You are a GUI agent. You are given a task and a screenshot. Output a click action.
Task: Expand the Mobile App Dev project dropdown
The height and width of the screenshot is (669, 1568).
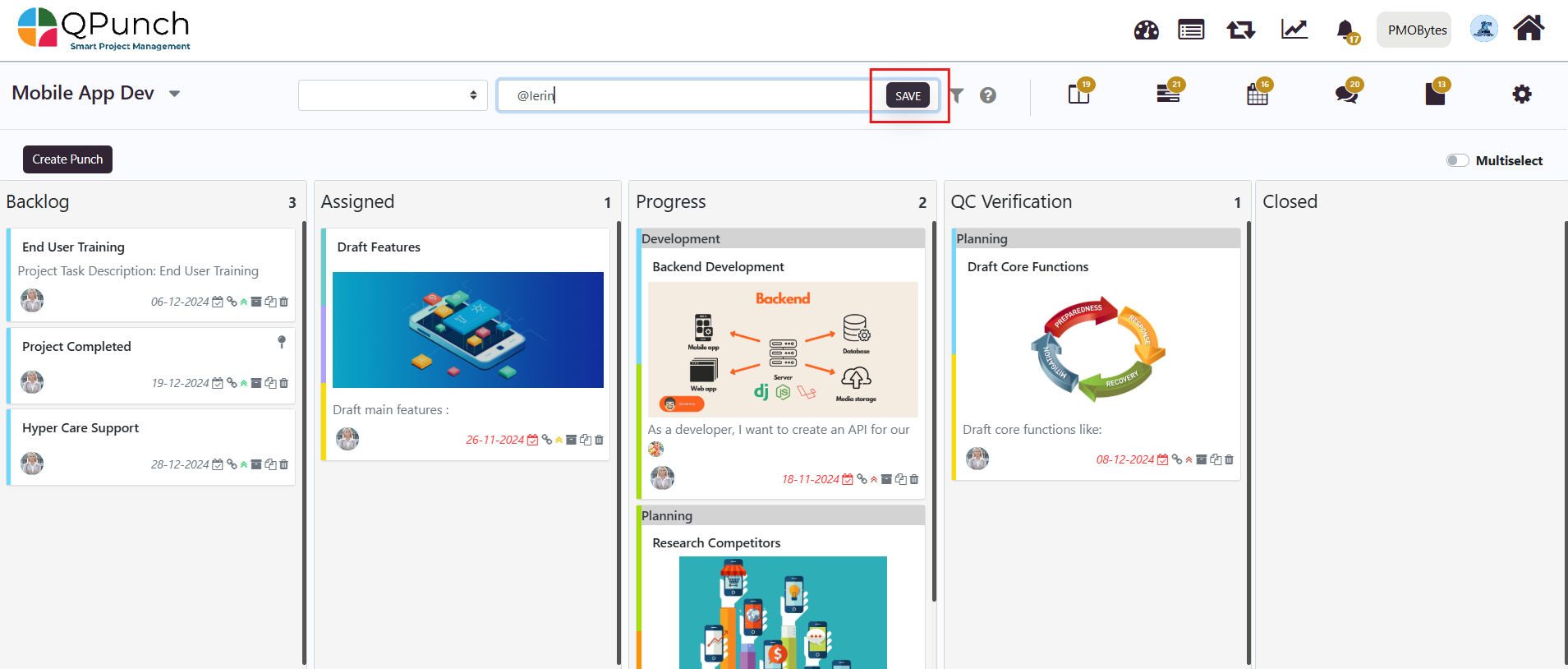[x=174, y=94]
